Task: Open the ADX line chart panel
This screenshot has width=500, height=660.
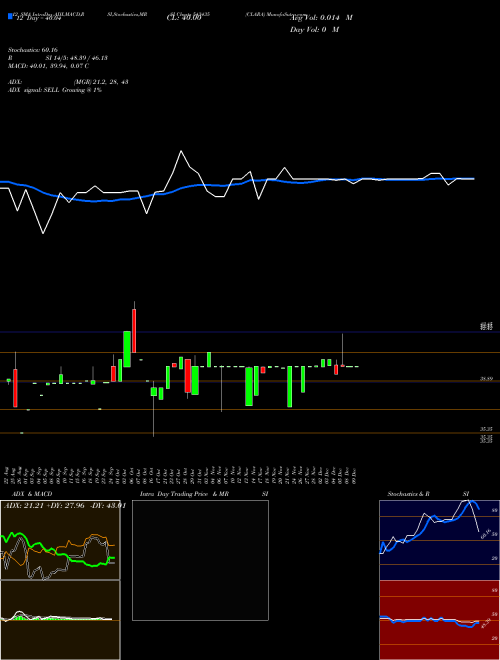Action: (x=60, y=540)
